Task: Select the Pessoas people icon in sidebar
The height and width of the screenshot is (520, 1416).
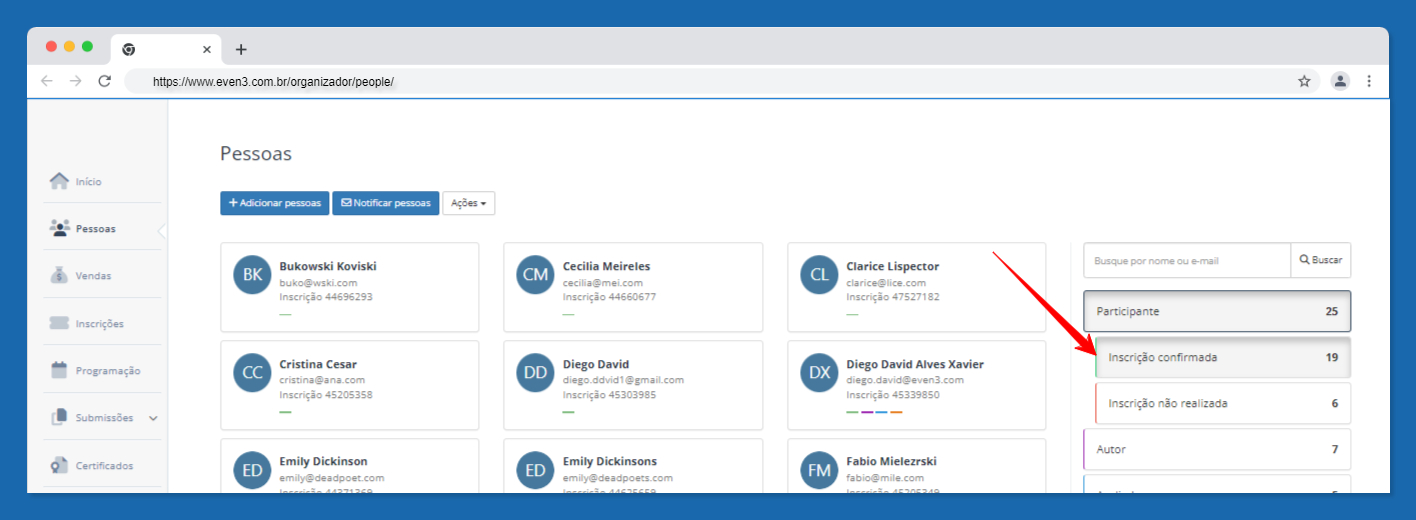Action: [59, 228]
